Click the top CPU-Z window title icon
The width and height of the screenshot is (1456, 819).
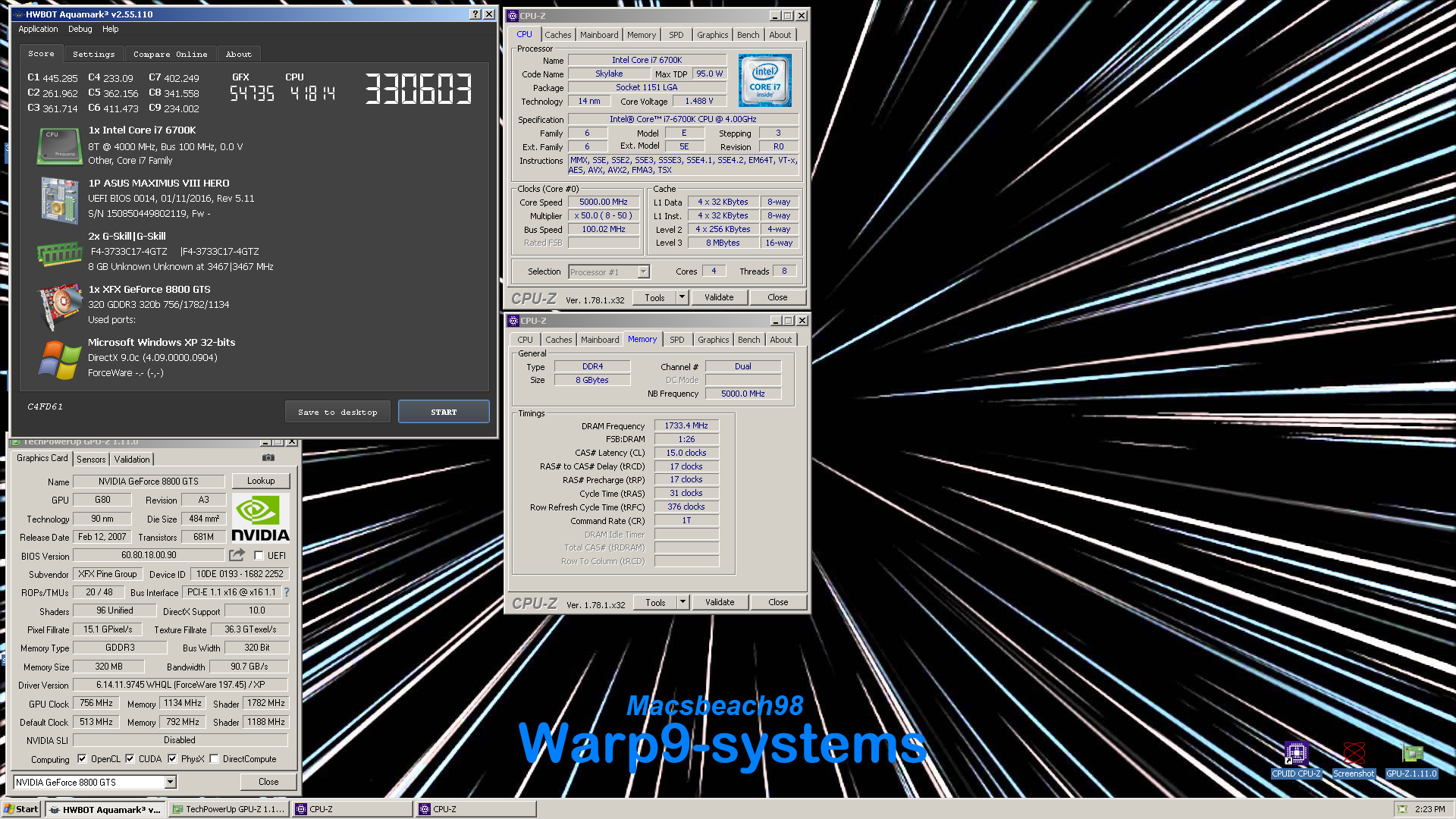513,16
